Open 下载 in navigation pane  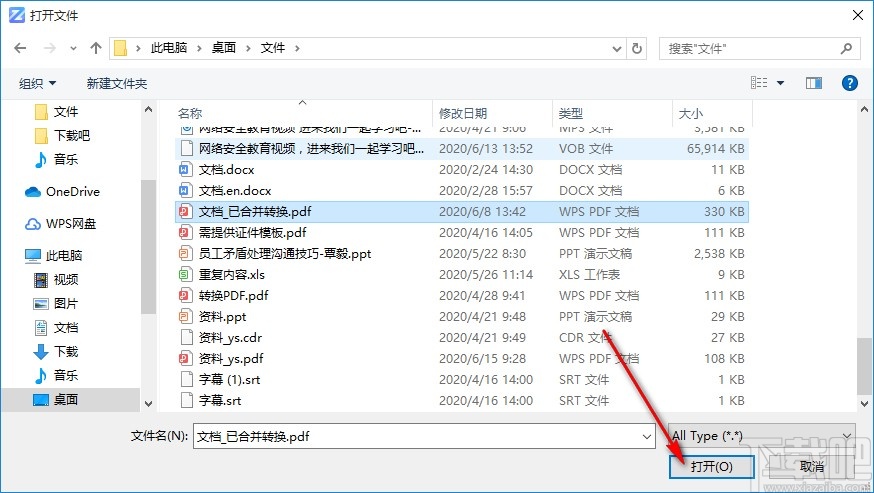(56, 351)
